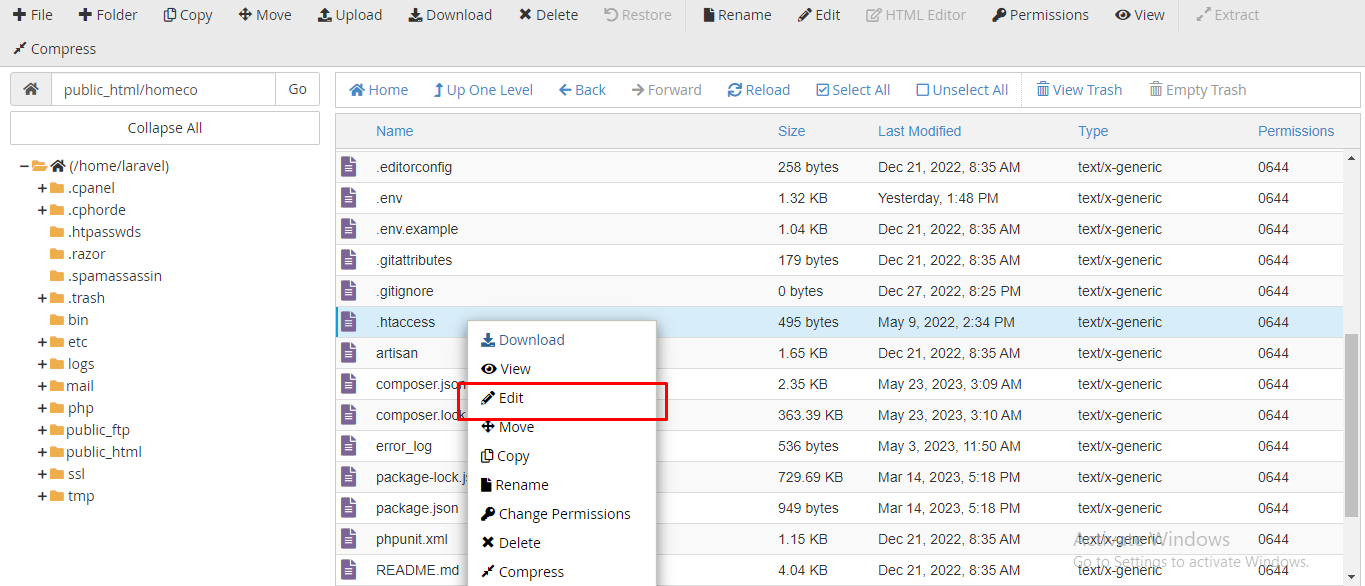Viewport: 1365px width, 586px height.
Task: Select Change Permissions in context menu
Action: pos(564,514)
